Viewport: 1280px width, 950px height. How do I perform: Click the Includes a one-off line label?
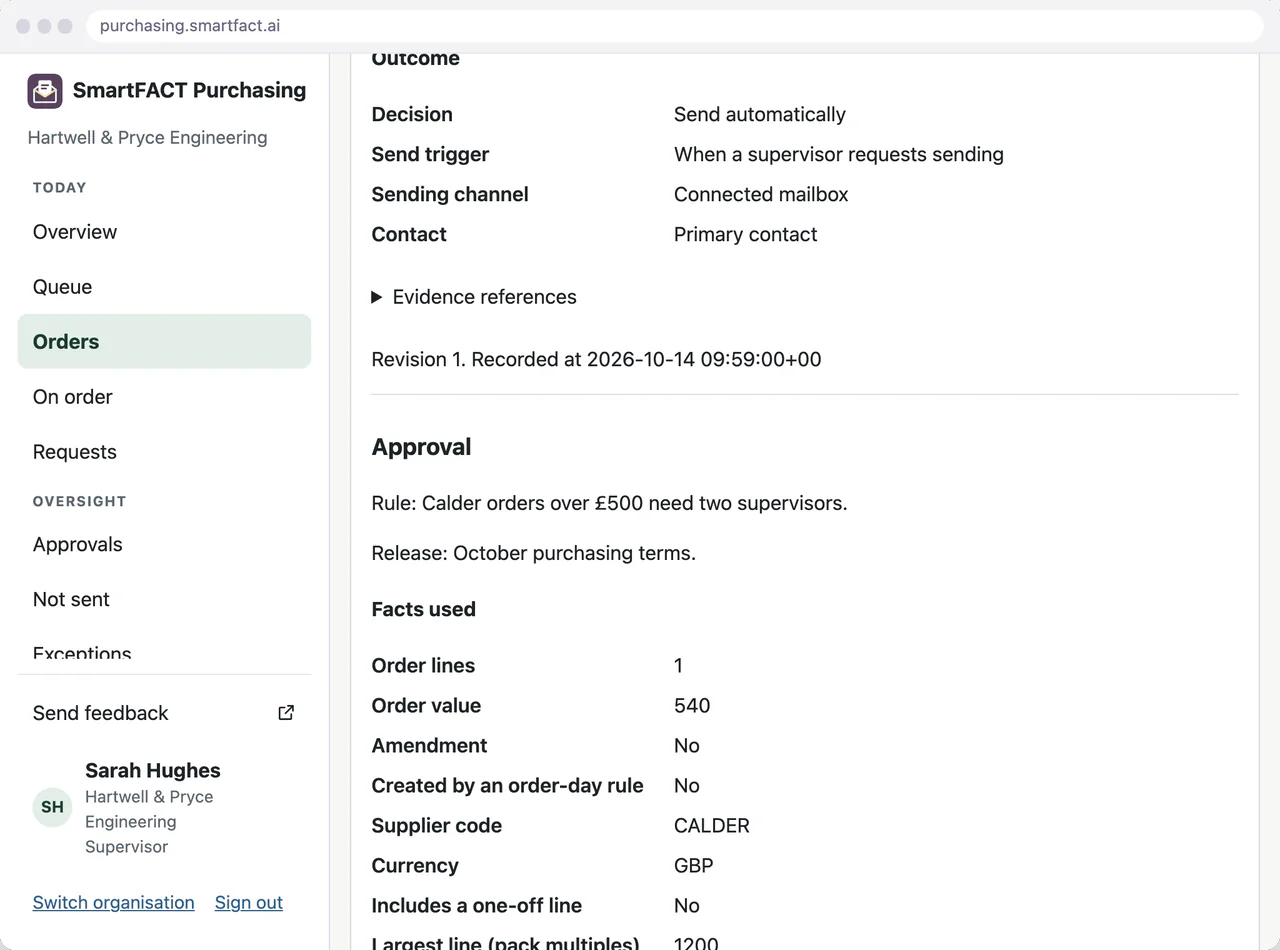[x=476, y=906]
